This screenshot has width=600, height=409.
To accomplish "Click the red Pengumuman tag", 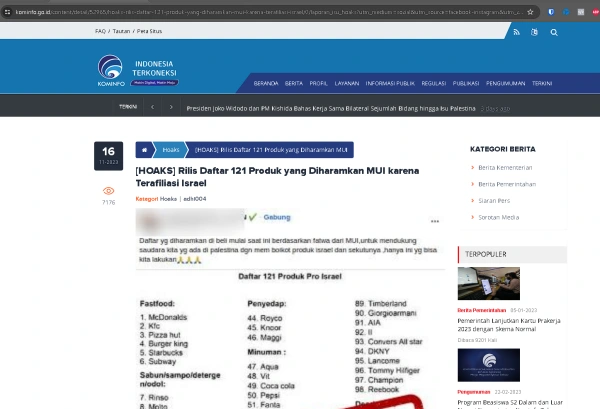I will tap(474, 392).
